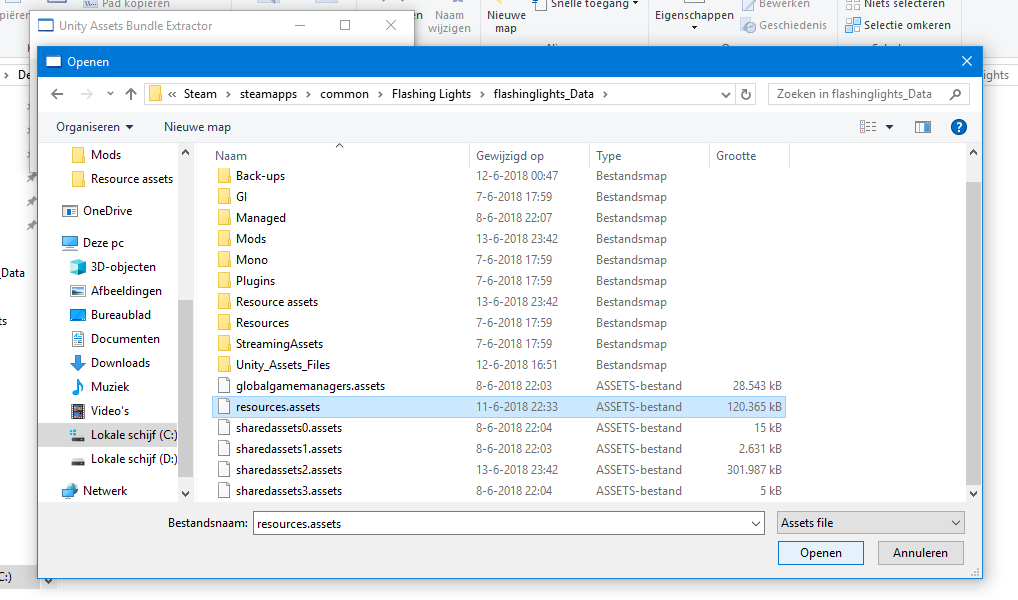Select the Back-ups folder
This screenshot has width=1018, height=600.
[x=260, y=176]
